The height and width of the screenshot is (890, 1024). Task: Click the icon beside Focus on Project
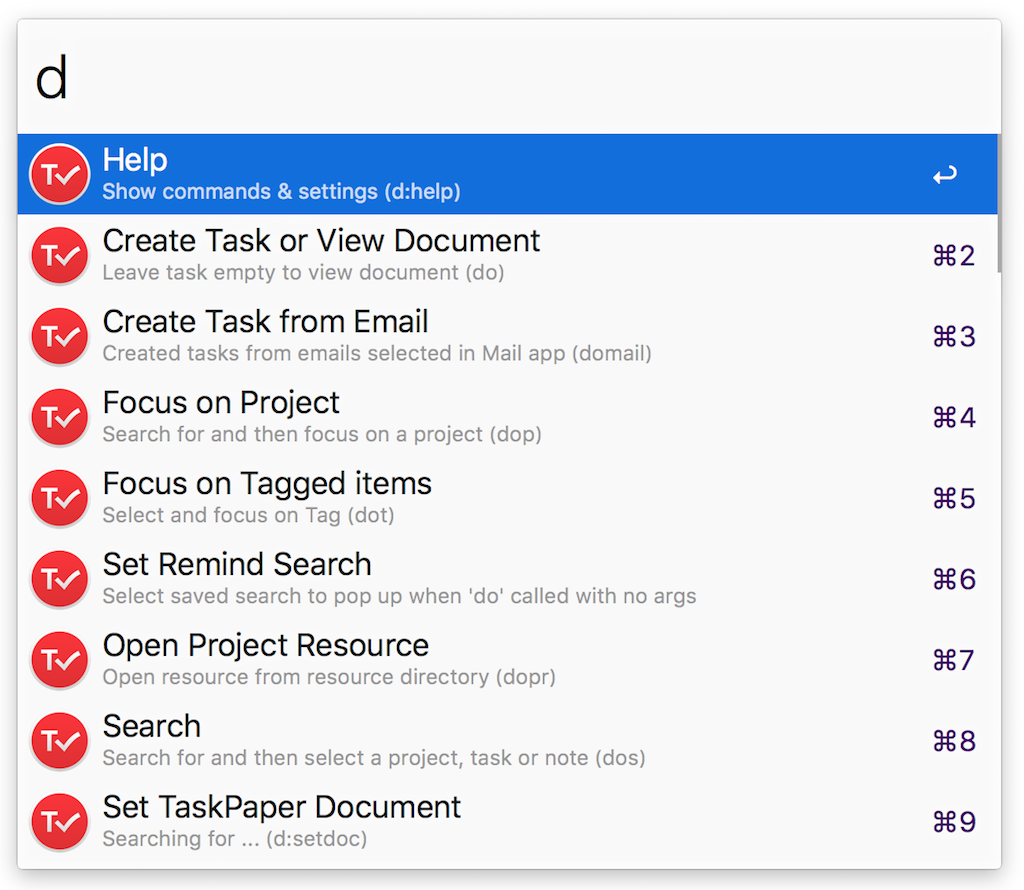coord(60,418)
